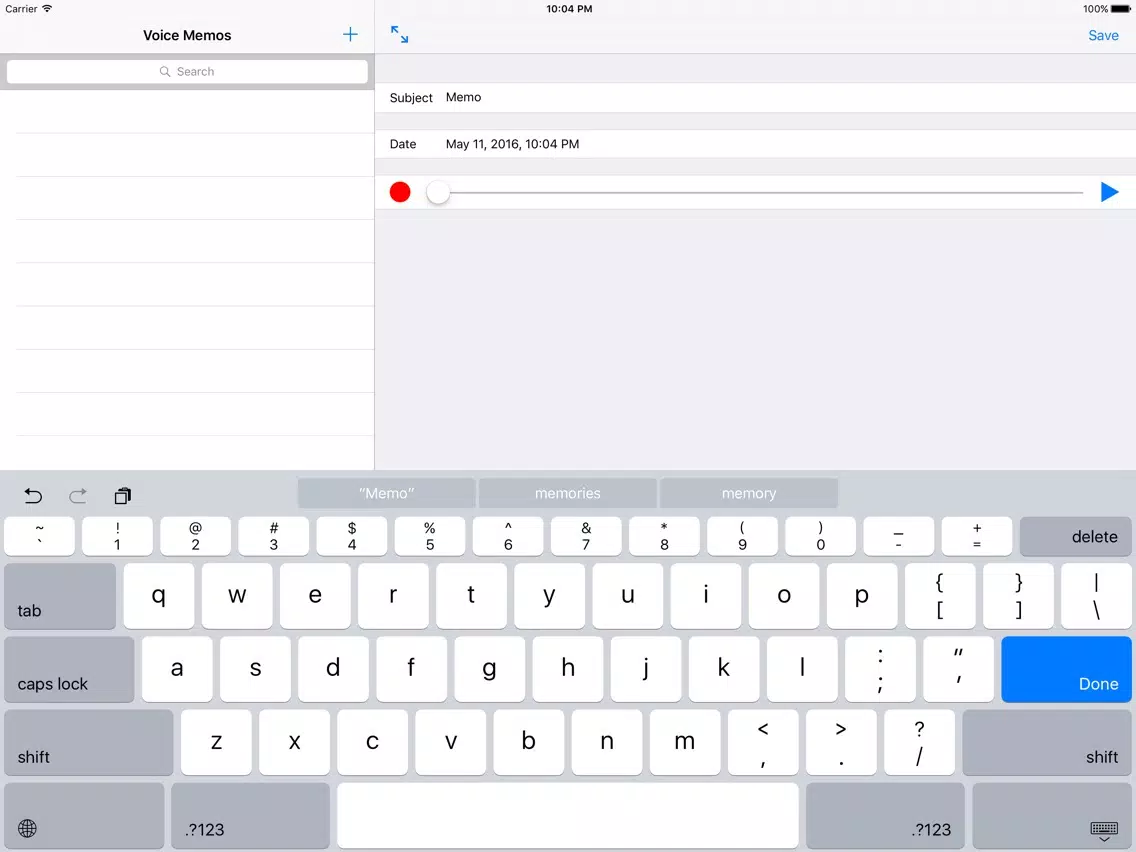Tap the 1 and exclamation key
The height and width of the screenshot is (852, 1136).
[117, 536]
